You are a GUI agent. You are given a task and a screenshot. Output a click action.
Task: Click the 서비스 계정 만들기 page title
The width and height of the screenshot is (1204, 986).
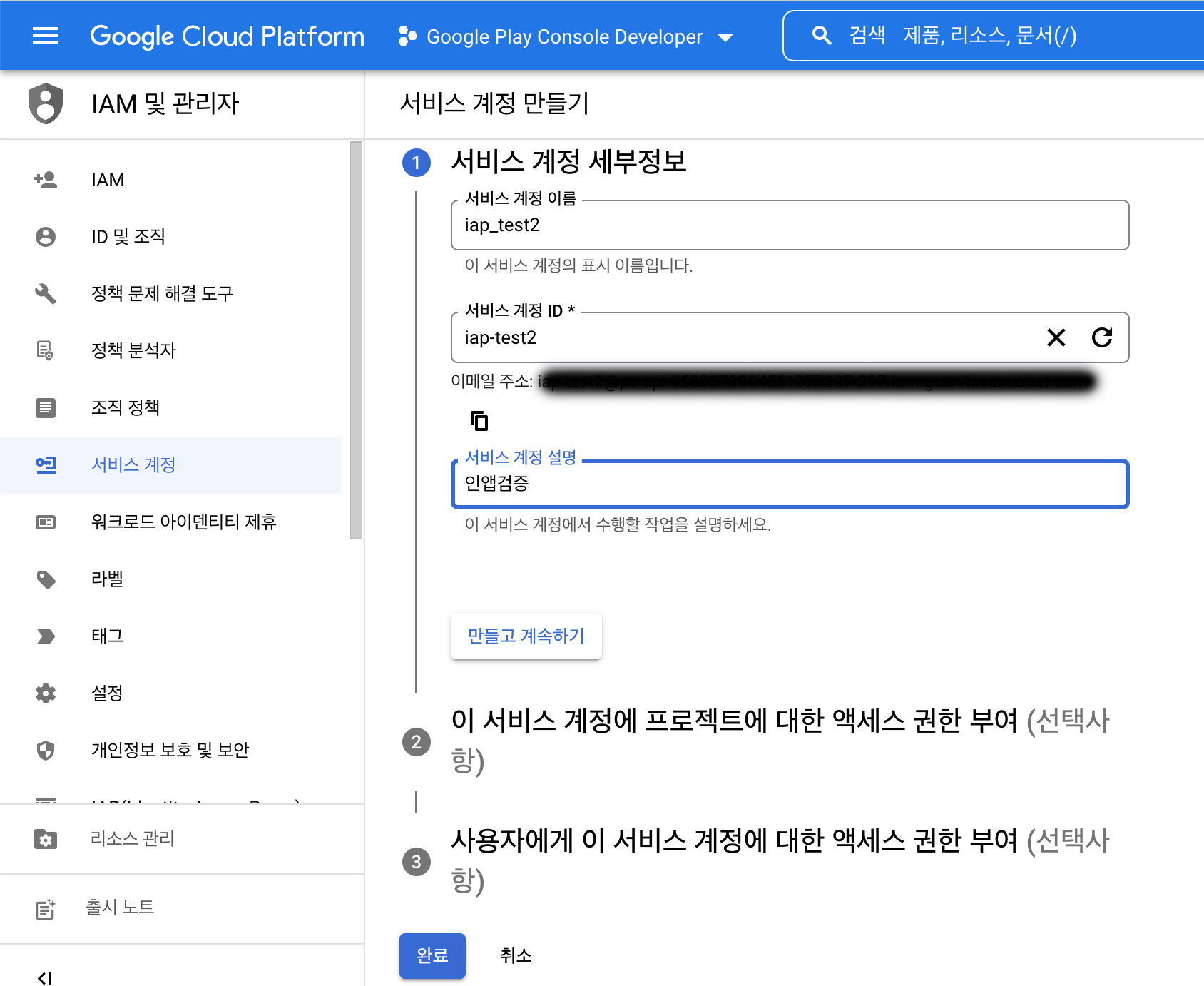[494, 103]
